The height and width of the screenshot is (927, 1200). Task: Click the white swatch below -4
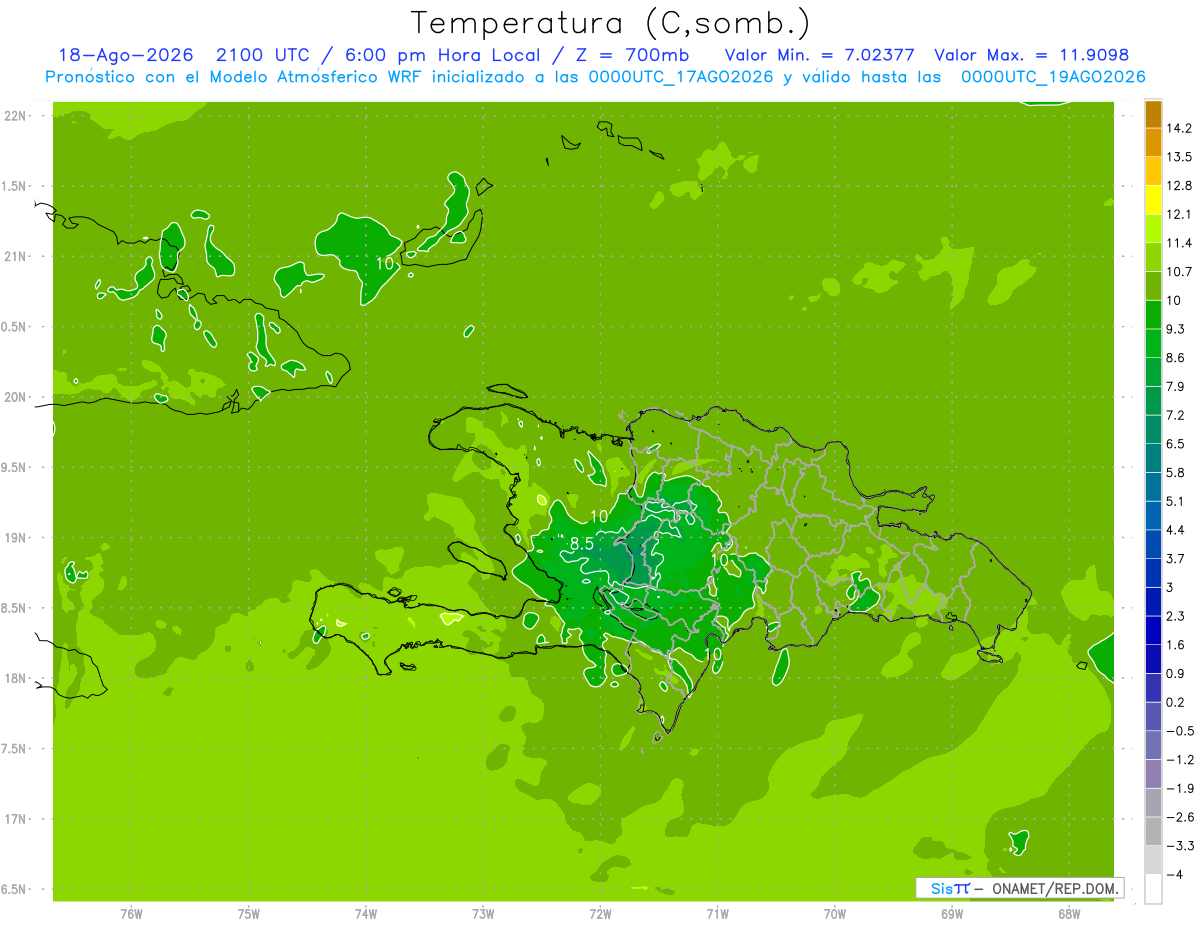(1153, 888)
